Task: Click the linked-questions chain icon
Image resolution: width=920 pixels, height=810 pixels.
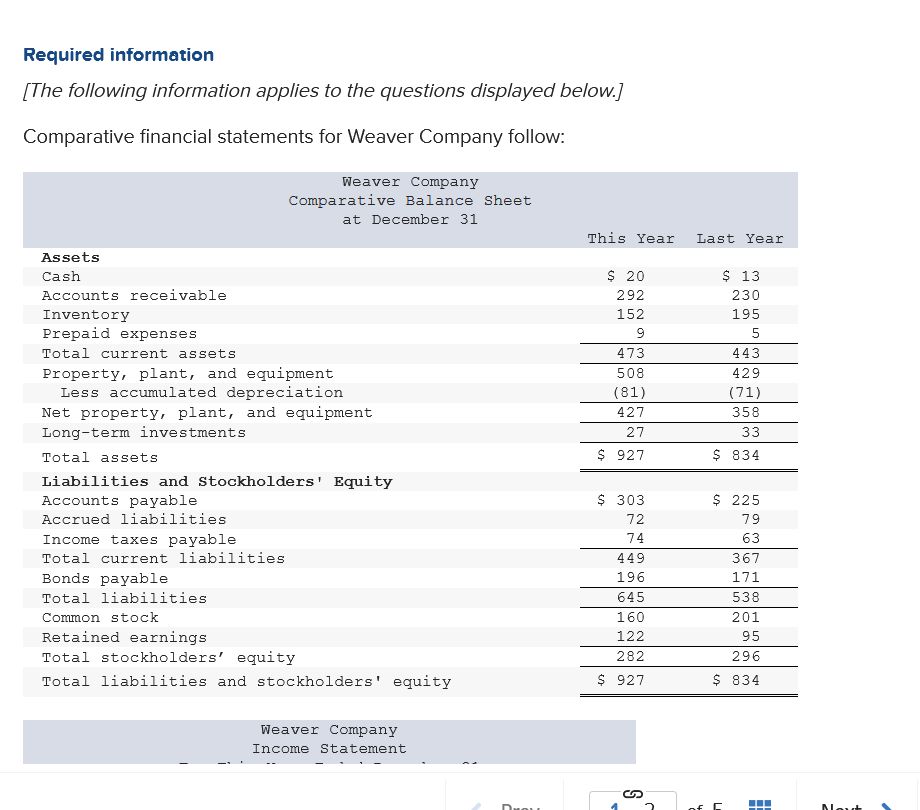Action: tap(632, 794)
